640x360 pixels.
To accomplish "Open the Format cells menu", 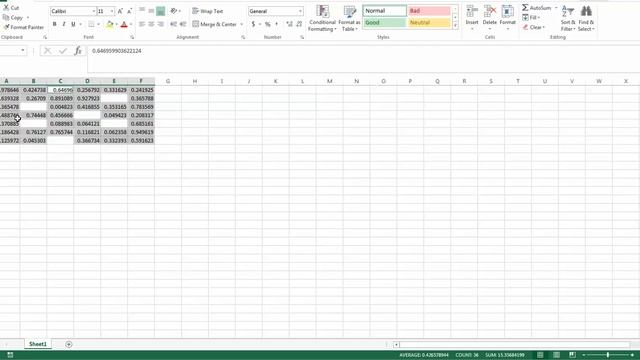I will click(507, 18).
